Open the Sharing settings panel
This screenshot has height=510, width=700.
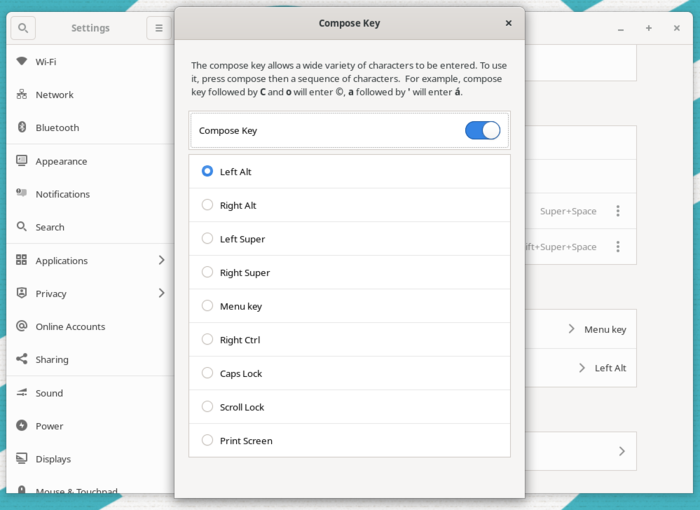(90, 360)
